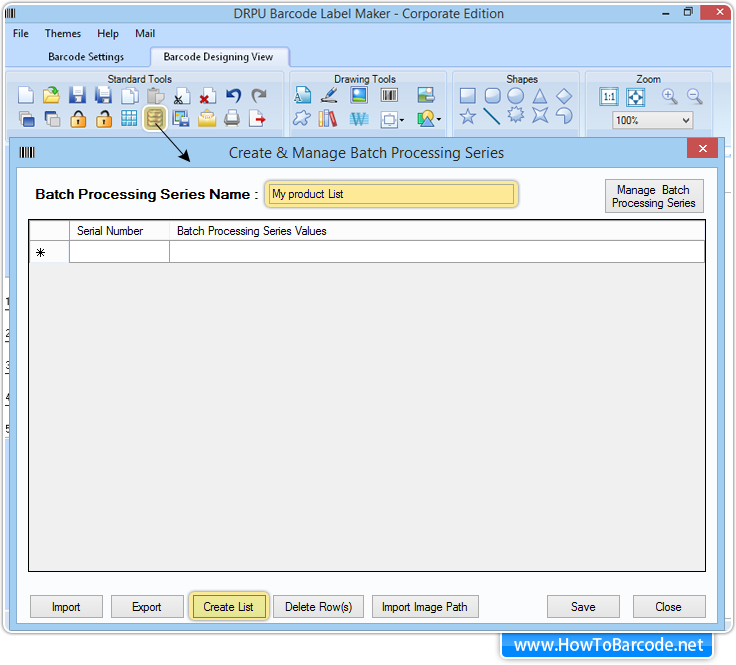Expand the picture shapes tool dropdown arrow
This screenshot has width=736, height=665.
[439, 120]
